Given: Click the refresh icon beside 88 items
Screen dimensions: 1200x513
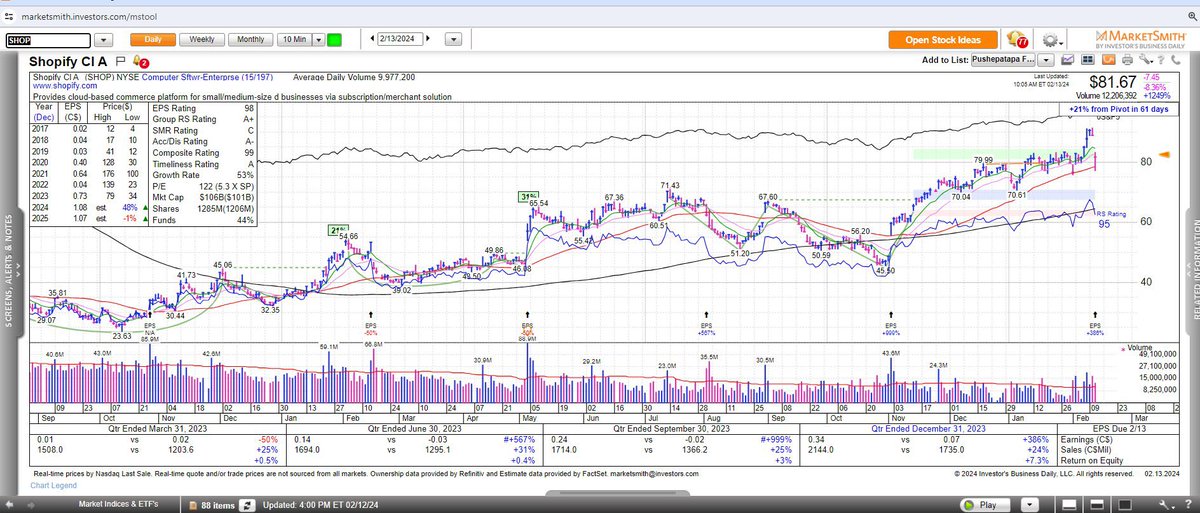Looking at the screenshot, I should tap(246, 505).
